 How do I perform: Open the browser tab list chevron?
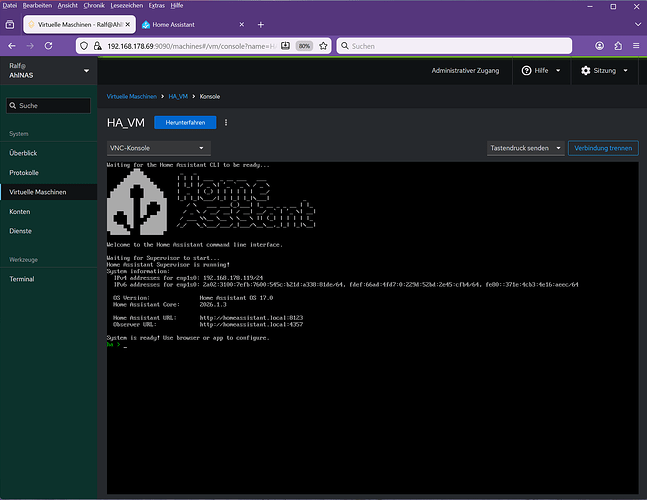[x=634, y=24]
